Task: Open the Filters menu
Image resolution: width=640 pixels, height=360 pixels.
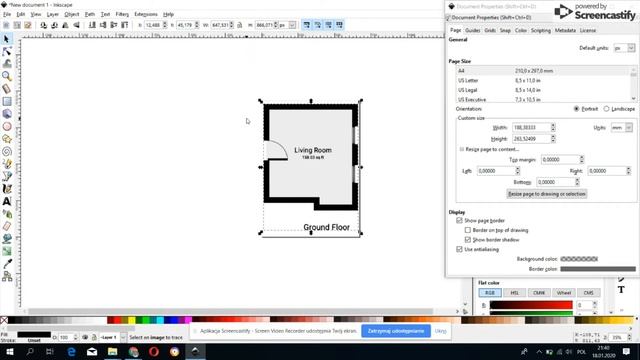Action: click(x=122, y=14)
